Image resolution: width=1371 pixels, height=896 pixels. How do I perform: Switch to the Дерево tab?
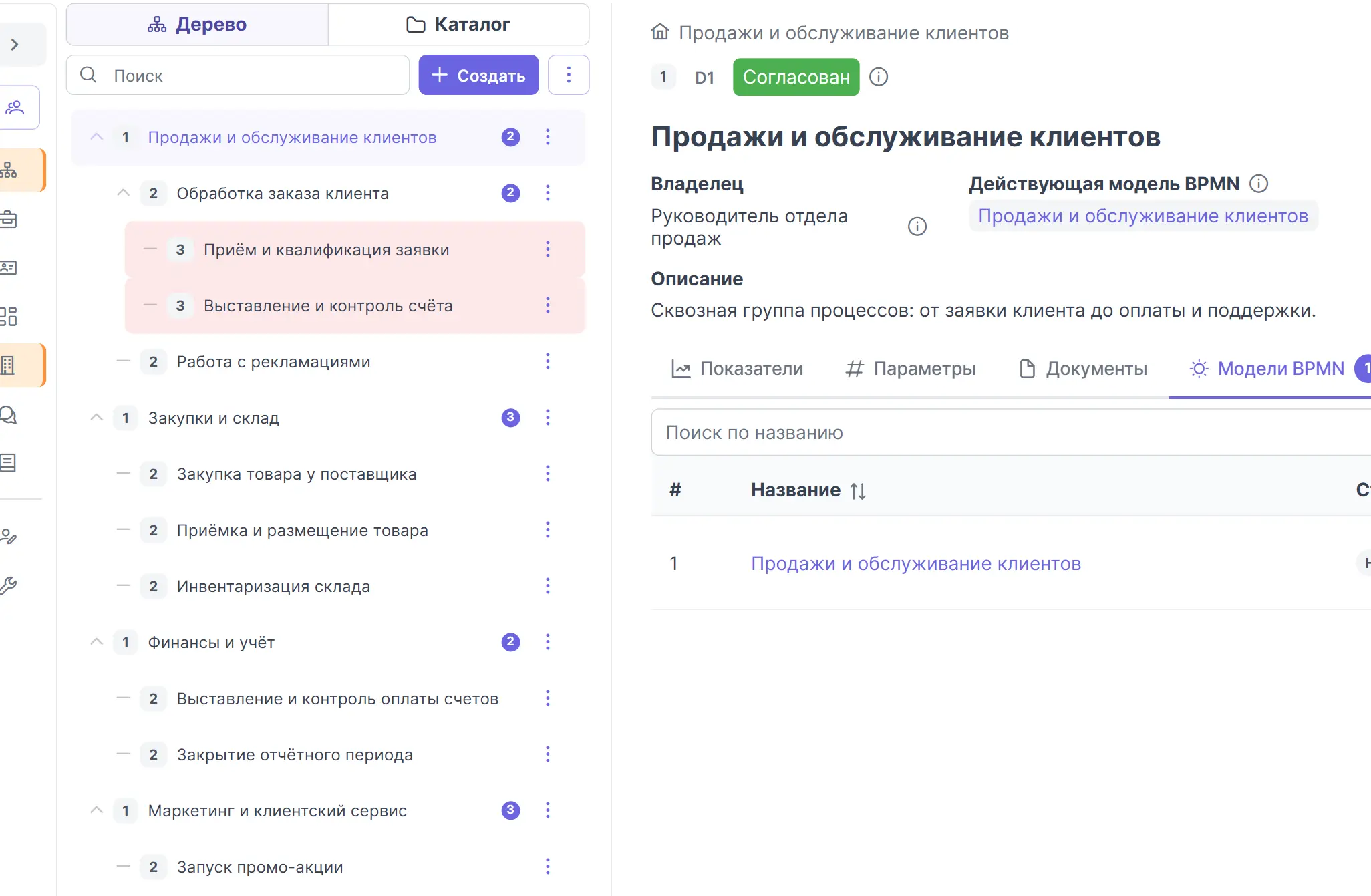(197, 25)
